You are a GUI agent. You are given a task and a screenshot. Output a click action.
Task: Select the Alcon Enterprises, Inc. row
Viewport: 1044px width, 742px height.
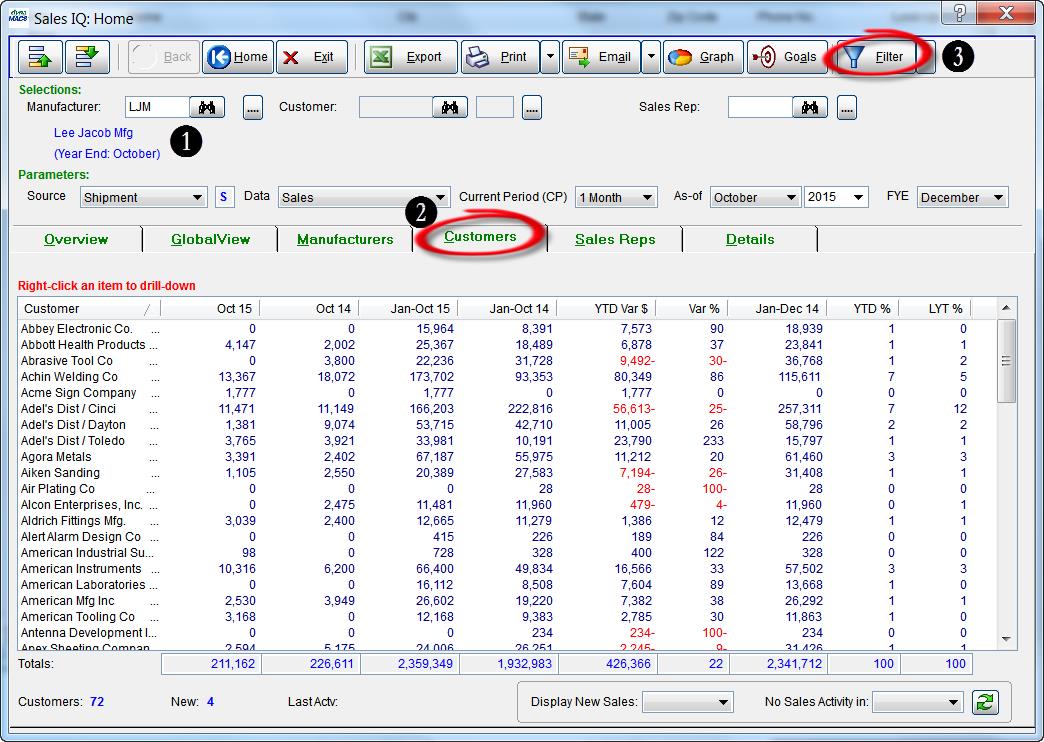[x=507, y=504]
